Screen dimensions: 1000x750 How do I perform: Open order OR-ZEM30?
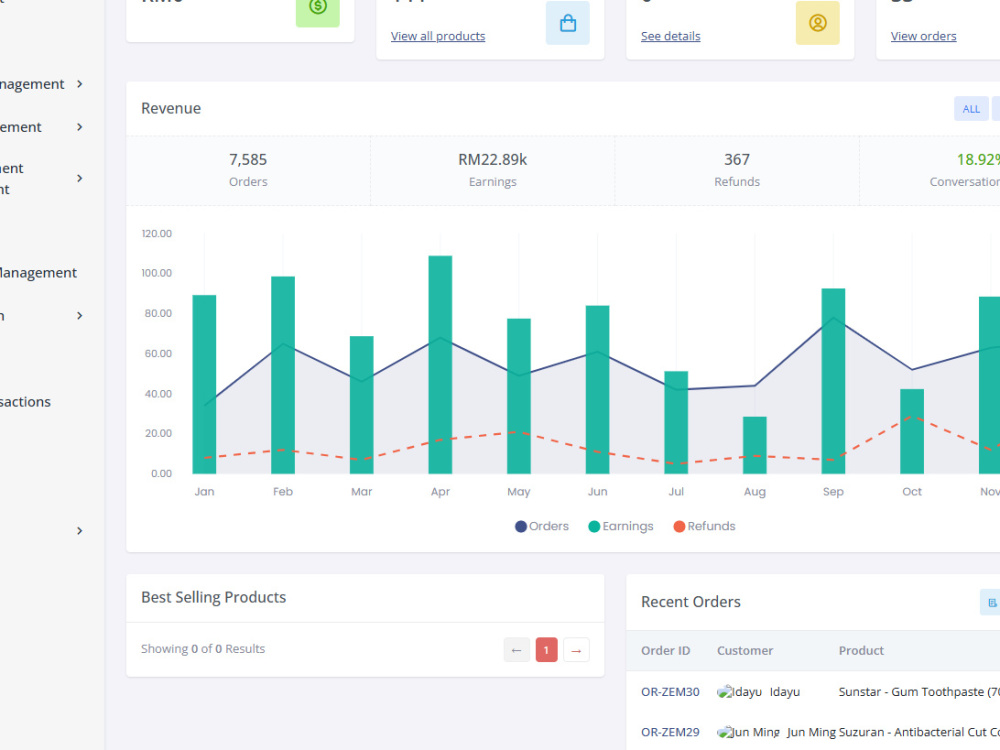tap(670, 692)
